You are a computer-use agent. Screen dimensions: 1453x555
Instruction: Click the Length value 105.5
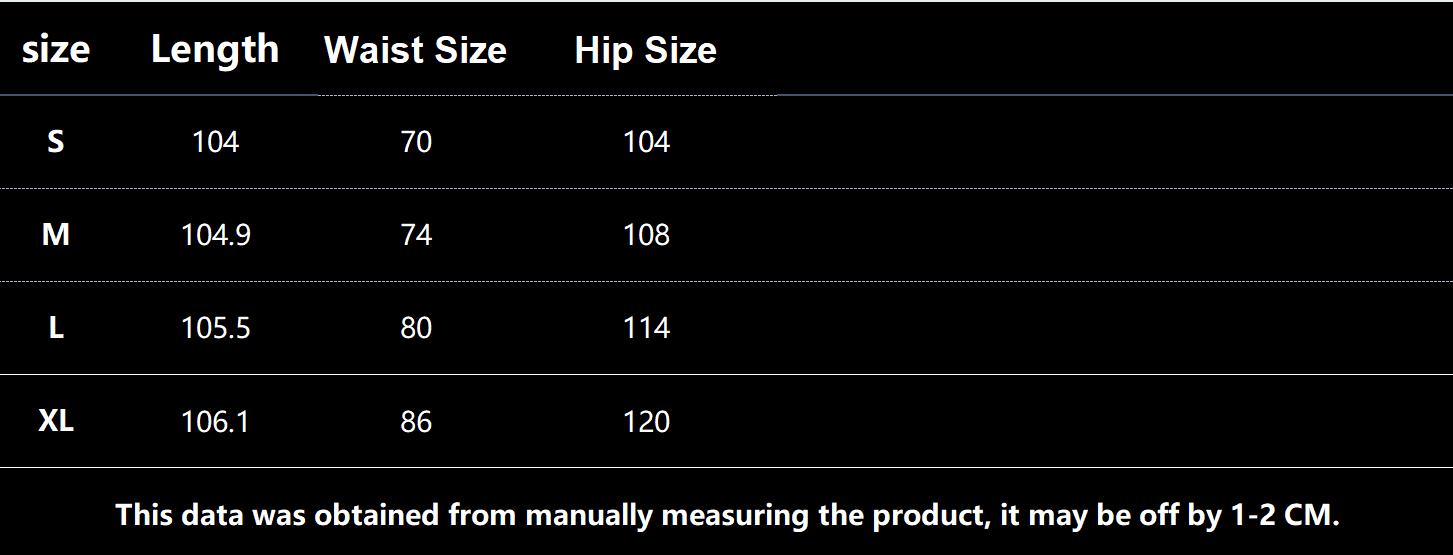point(215,328)
